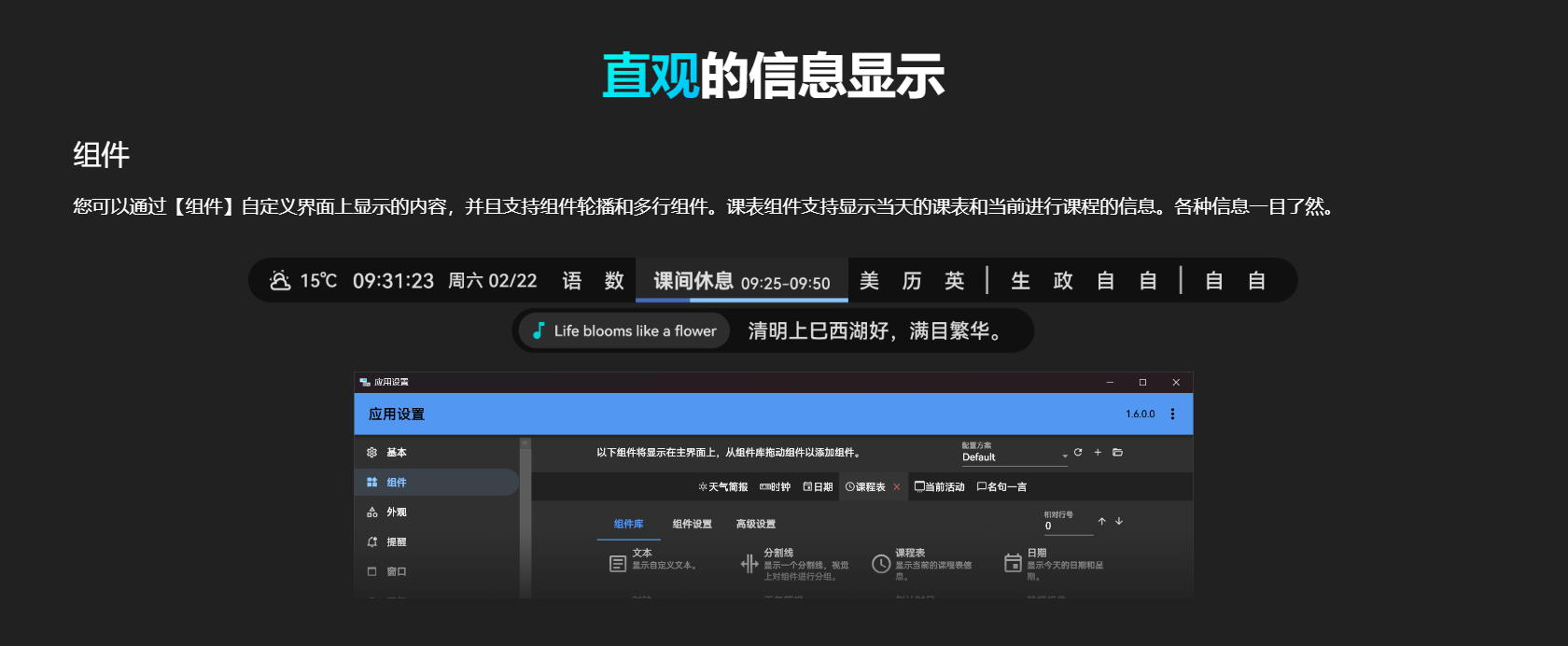Image resolution: width=1568 pixels, height=646 pixels.
Task: Click the 生 class in the schedule
Action: point(1021,281)
